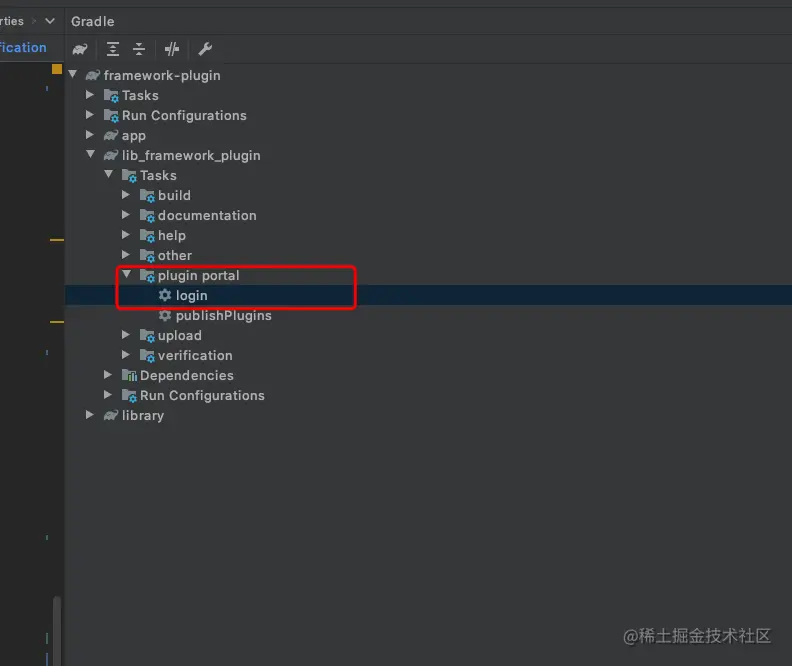
Task: Click the library module elephant icon
Action: (x=111, y=416)
